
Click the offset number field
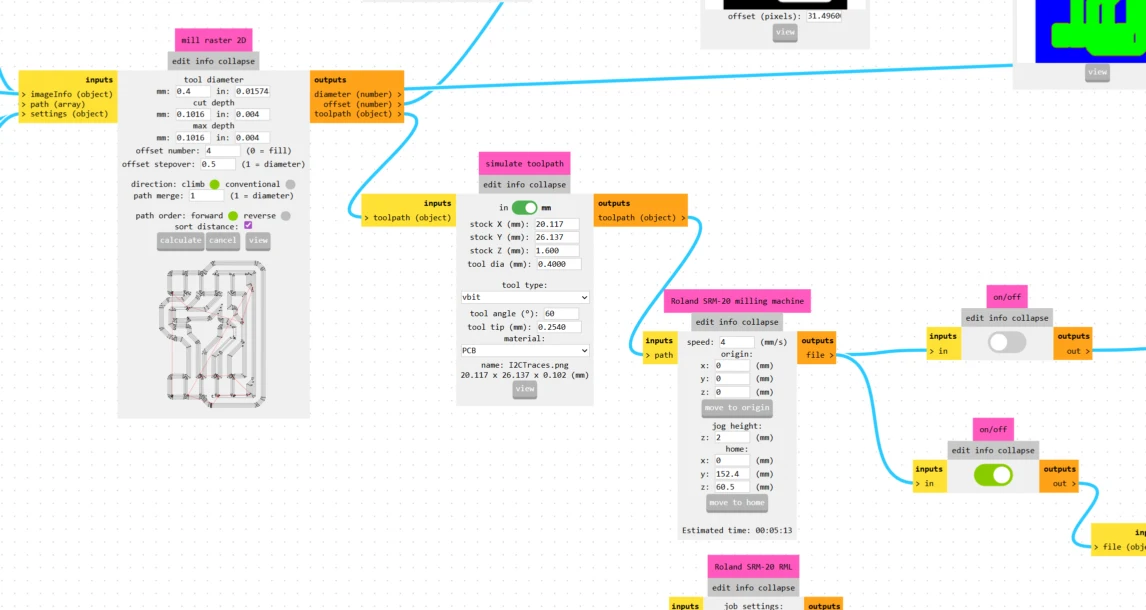pyautogui.click(x=222, y=150)
